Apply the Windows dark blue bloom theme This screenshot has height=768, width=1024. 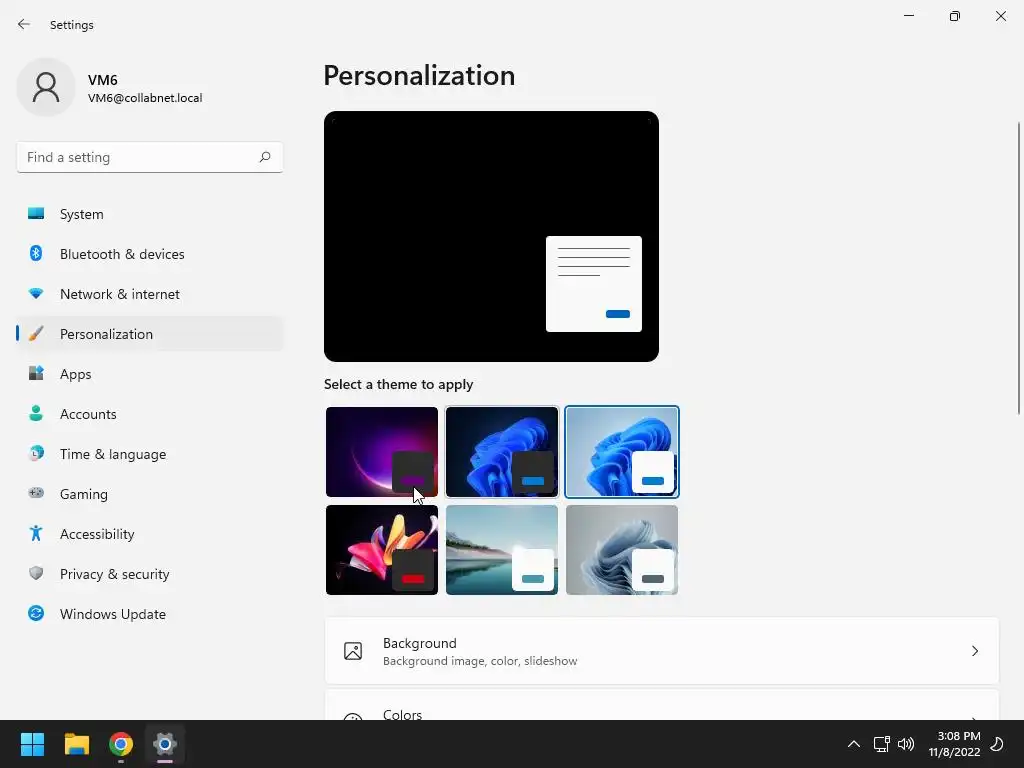(502, 452)
